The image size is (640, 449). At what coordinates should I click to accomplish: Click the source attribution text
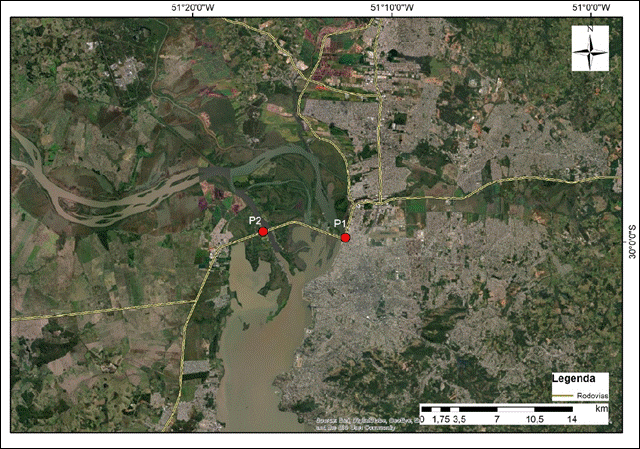[x=360, y=421]
